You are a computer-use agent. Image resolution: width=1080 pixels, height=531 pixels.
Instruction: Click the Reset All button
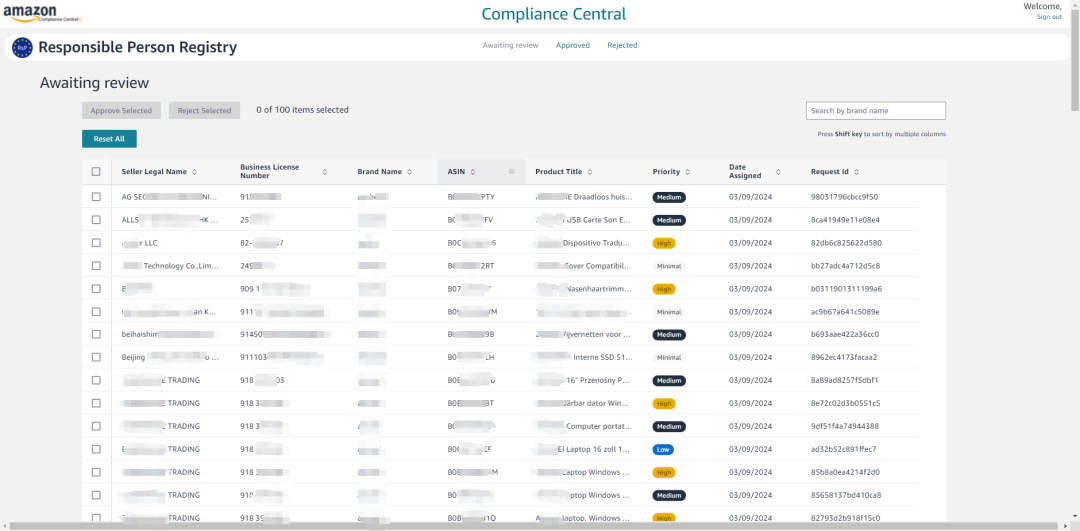(x=110, y=138)
